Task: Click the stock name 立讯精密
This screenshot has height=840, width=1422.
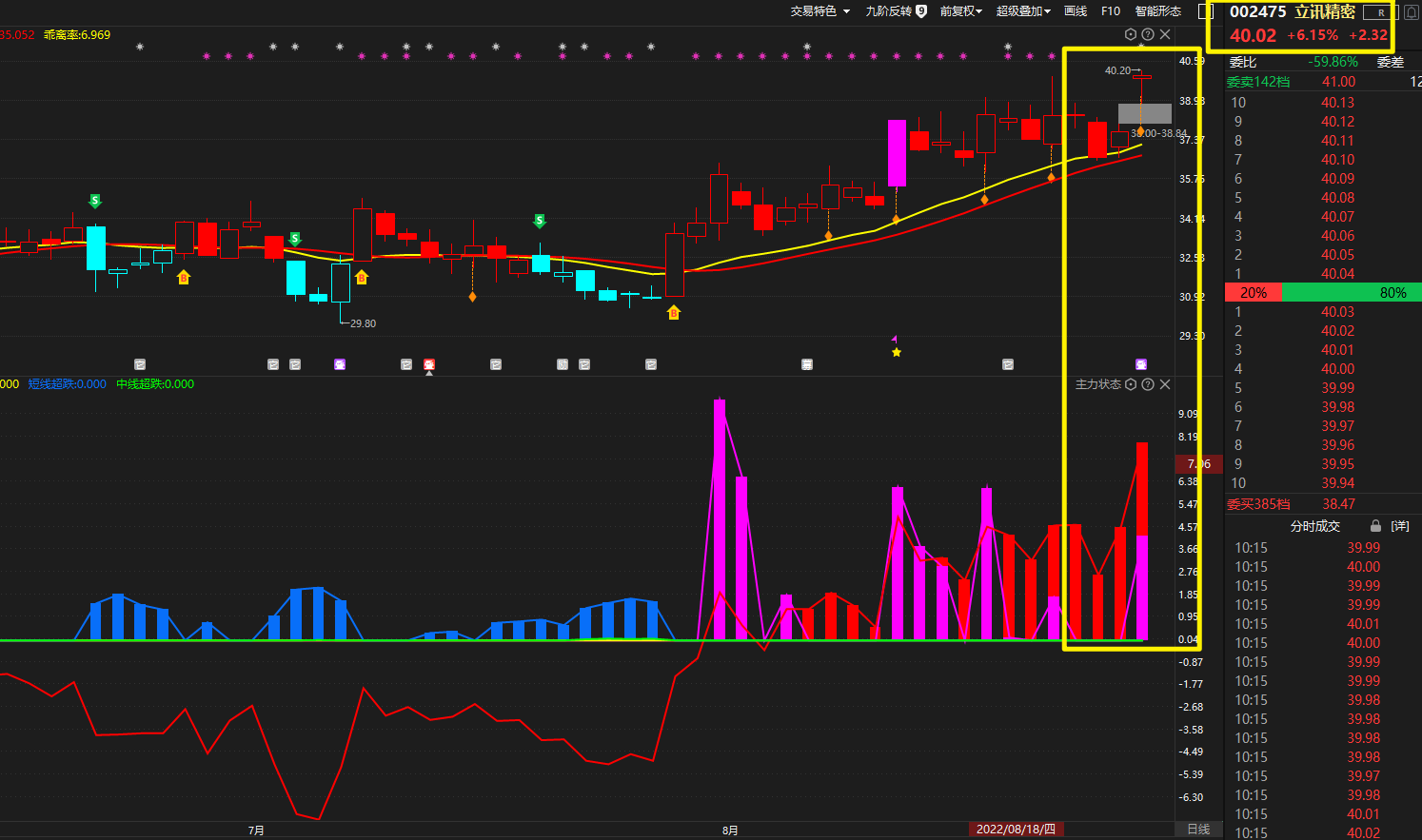Action: pos(1325,12)
